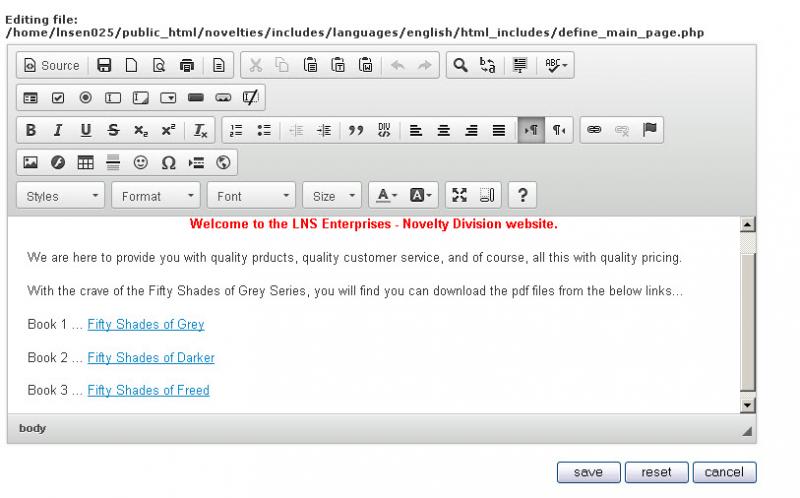The width and height of the screenshot is (800, 498).
Task: Open the Background Color picker
Action: pyautogui.click(x=421, y=195)
